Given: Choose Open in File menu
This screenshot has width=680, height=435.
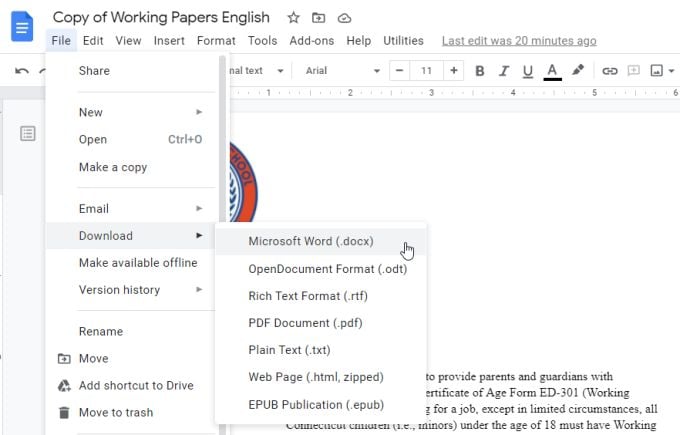Looking at the screenshot, I should 132,139.
